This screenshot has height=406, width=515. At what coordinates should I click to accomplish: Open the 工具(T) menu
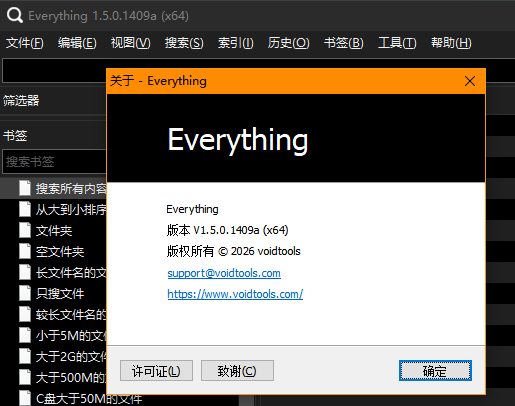[397, 43]
